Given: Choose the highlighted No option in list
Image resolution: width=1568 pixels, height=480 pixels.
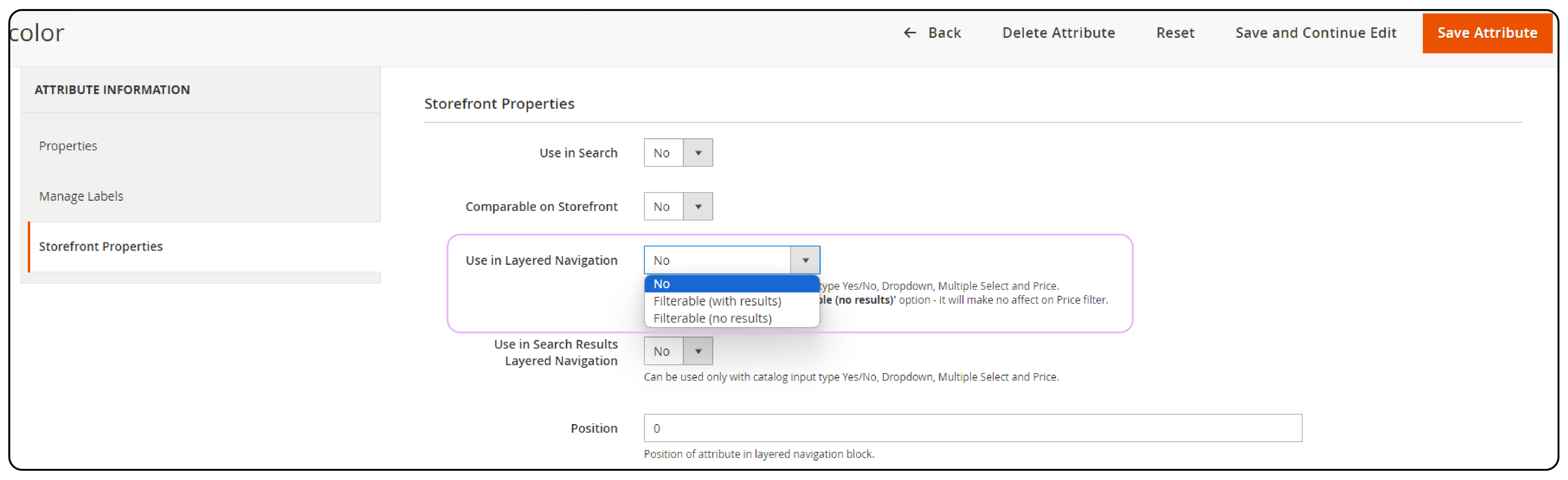Looking at the screenshot, I should tap(732, 284).
